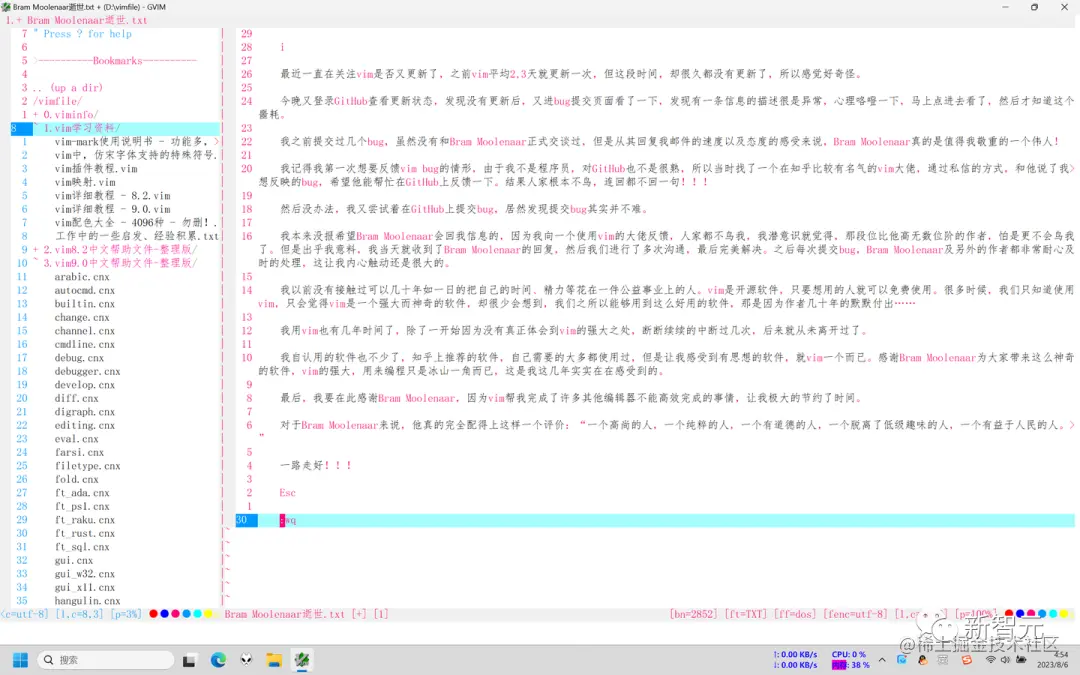The width and height of the screenshot is (1080, 675).
Task: Click the '一路走好！！！' line
Action: (x=316, y=466)
